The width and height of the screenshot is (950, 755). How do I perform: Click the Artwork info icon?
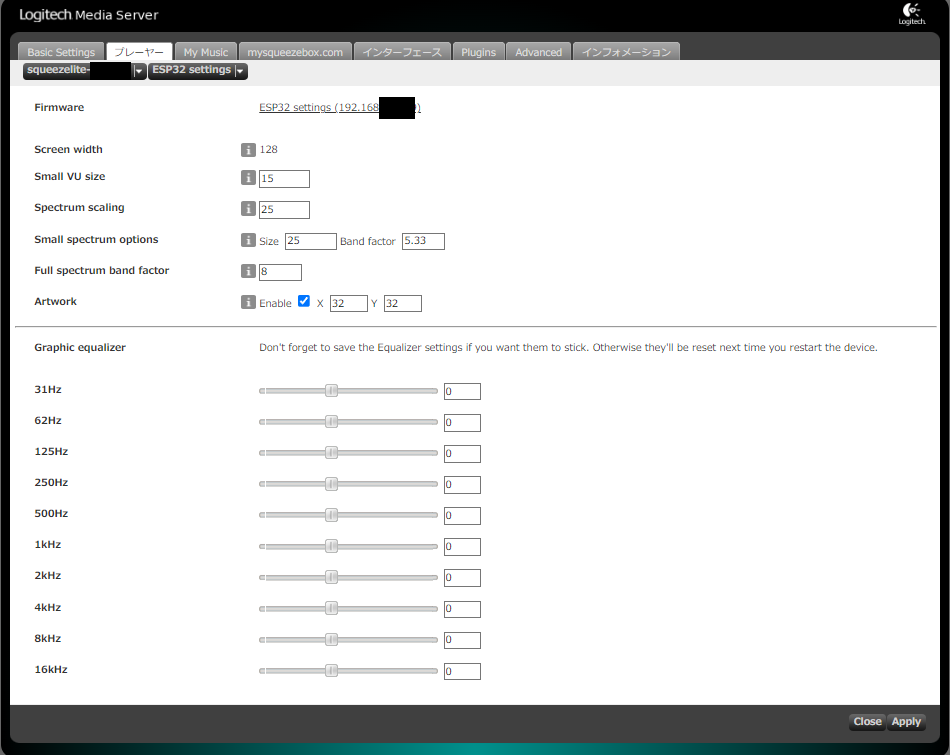click(x=248, y=302)
